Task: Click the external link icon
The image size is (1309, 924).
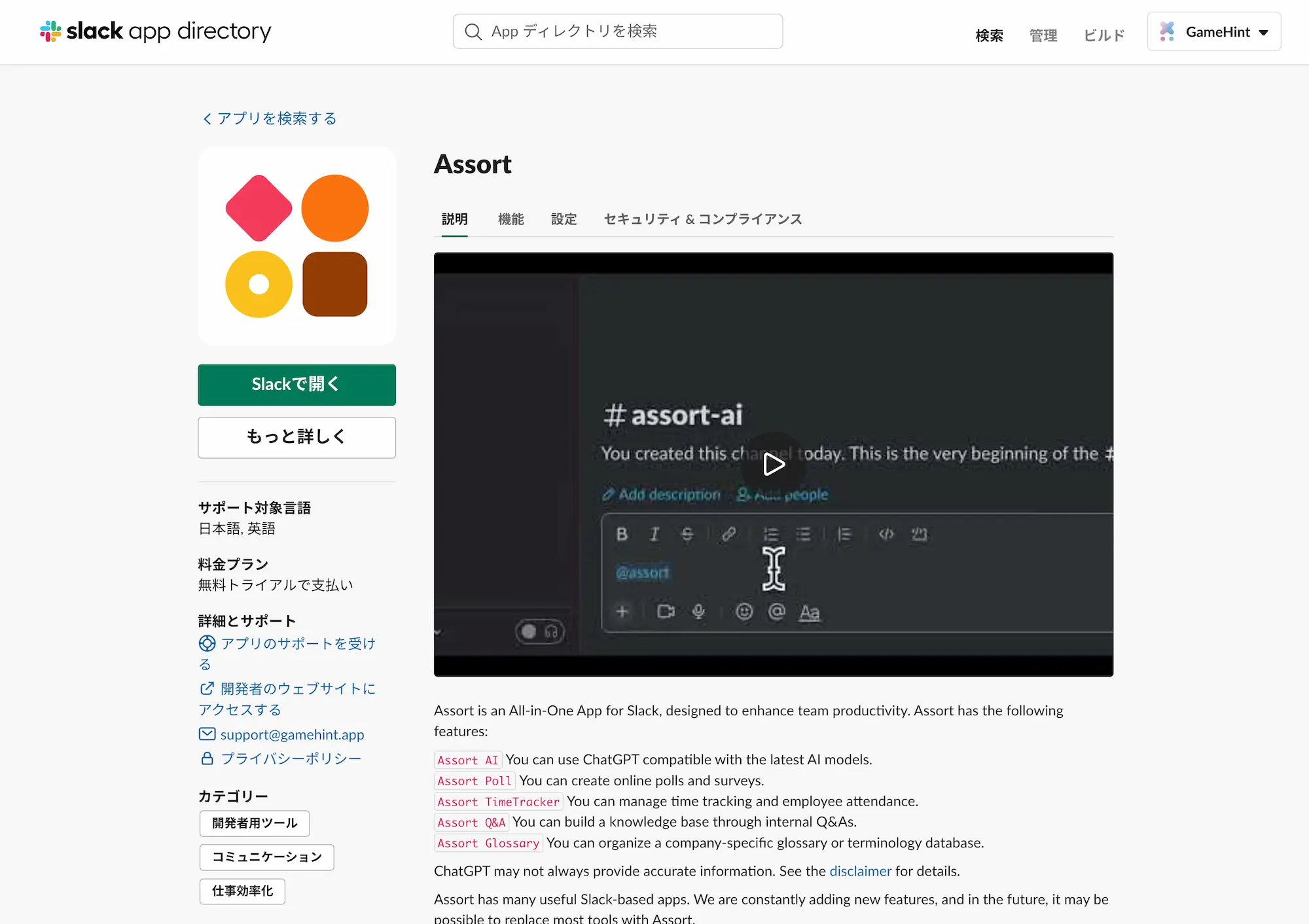Action: coord(207,688)
